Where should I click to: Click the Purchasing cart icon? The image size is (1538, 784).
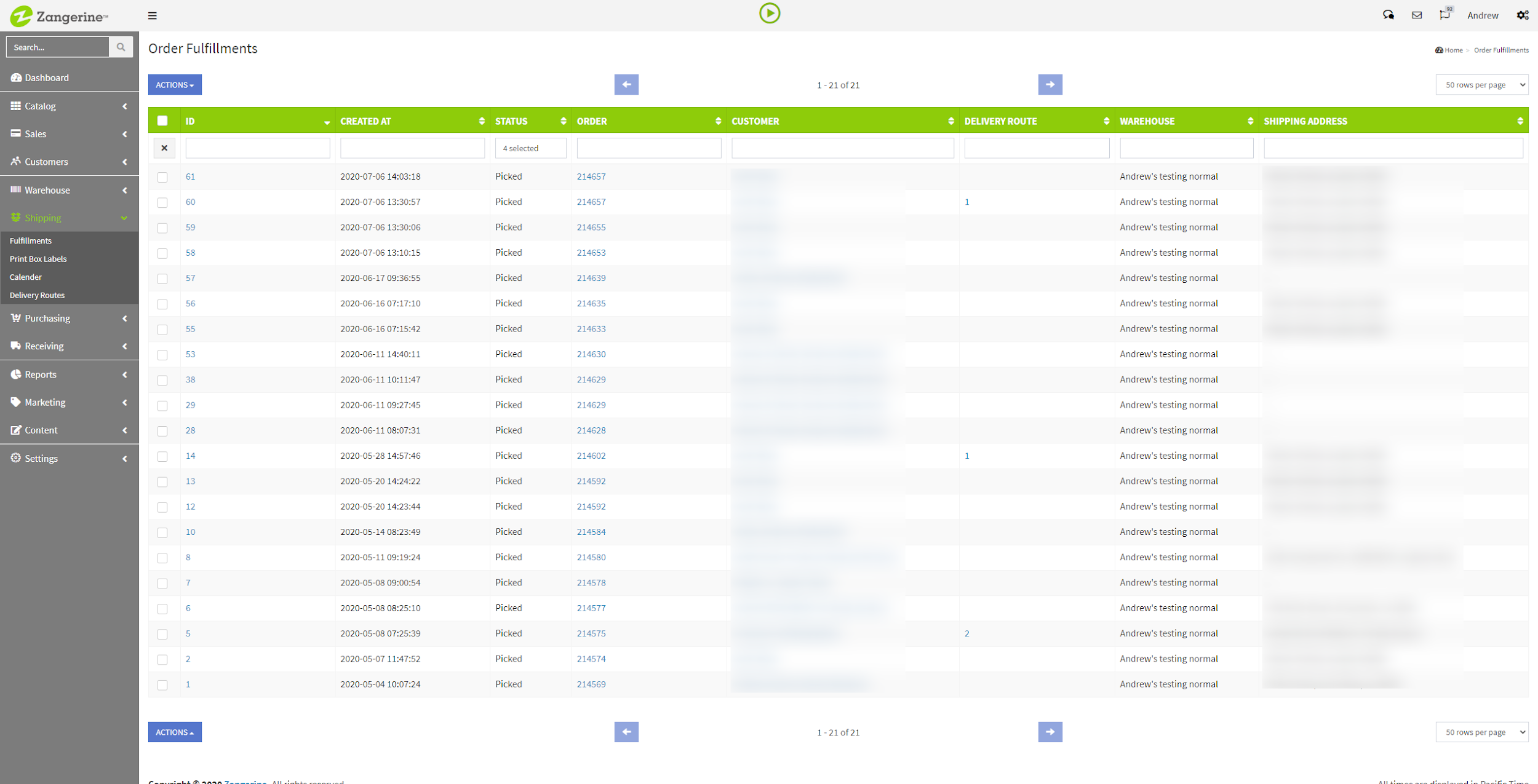16,318
